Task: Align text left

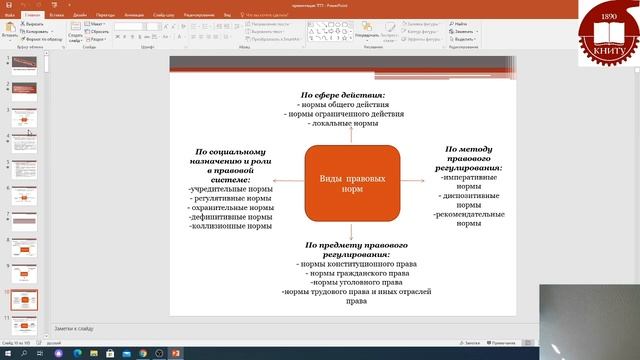Action: [193, 37]
